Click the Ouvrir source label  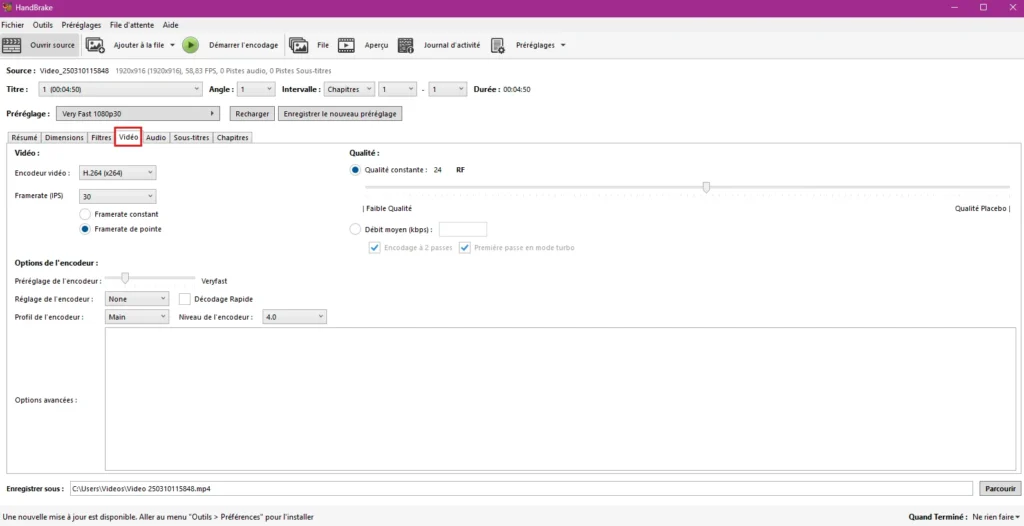click(x=52, y=45)
